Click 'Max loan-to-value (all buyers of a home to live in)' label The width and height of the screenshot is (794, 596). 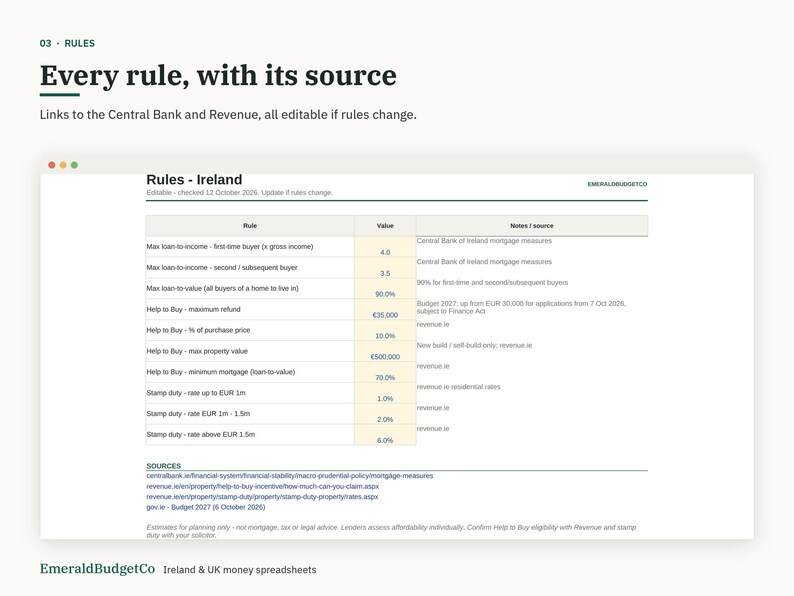222,289
